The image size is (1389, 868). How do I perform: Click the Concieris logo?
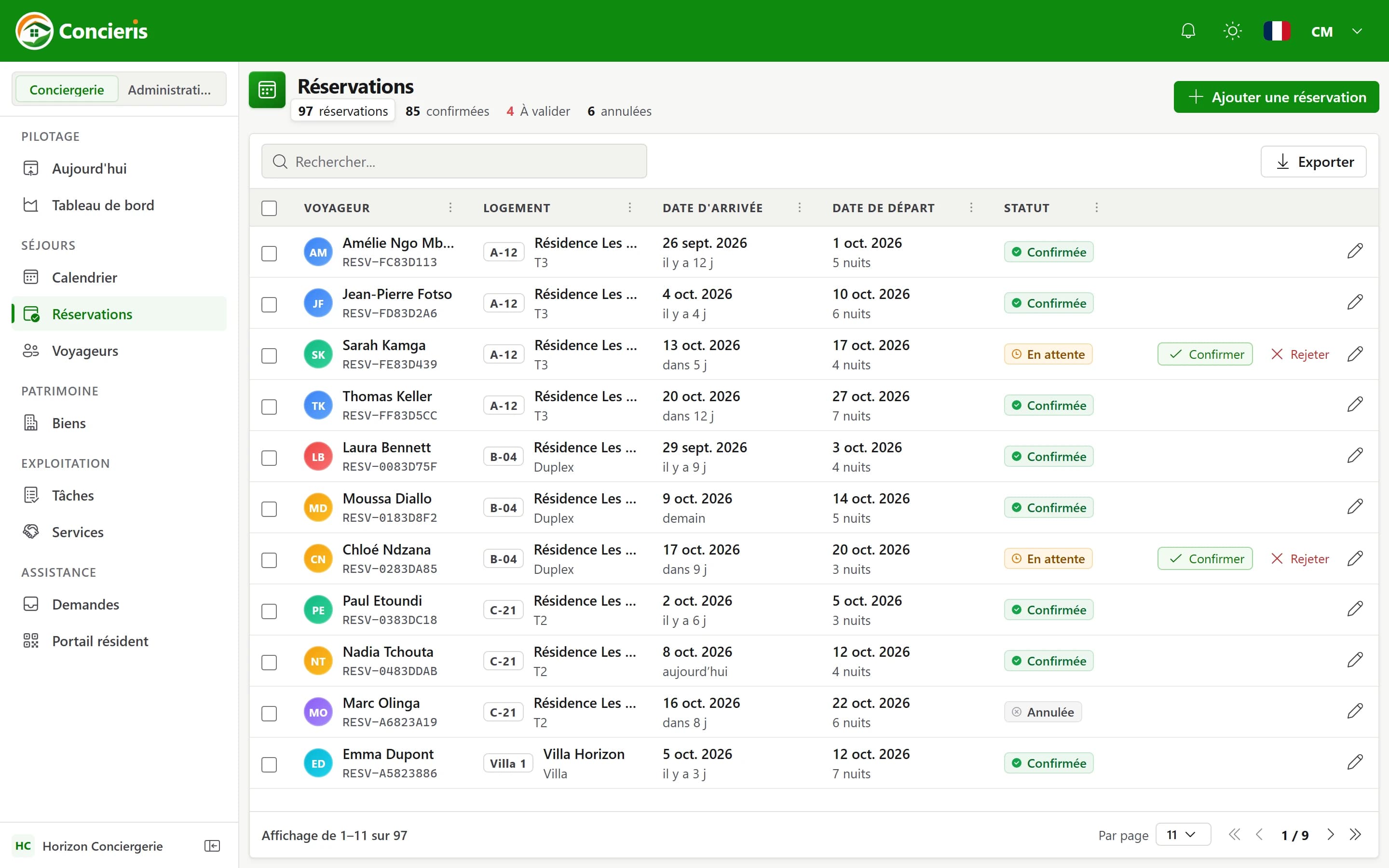82,31
